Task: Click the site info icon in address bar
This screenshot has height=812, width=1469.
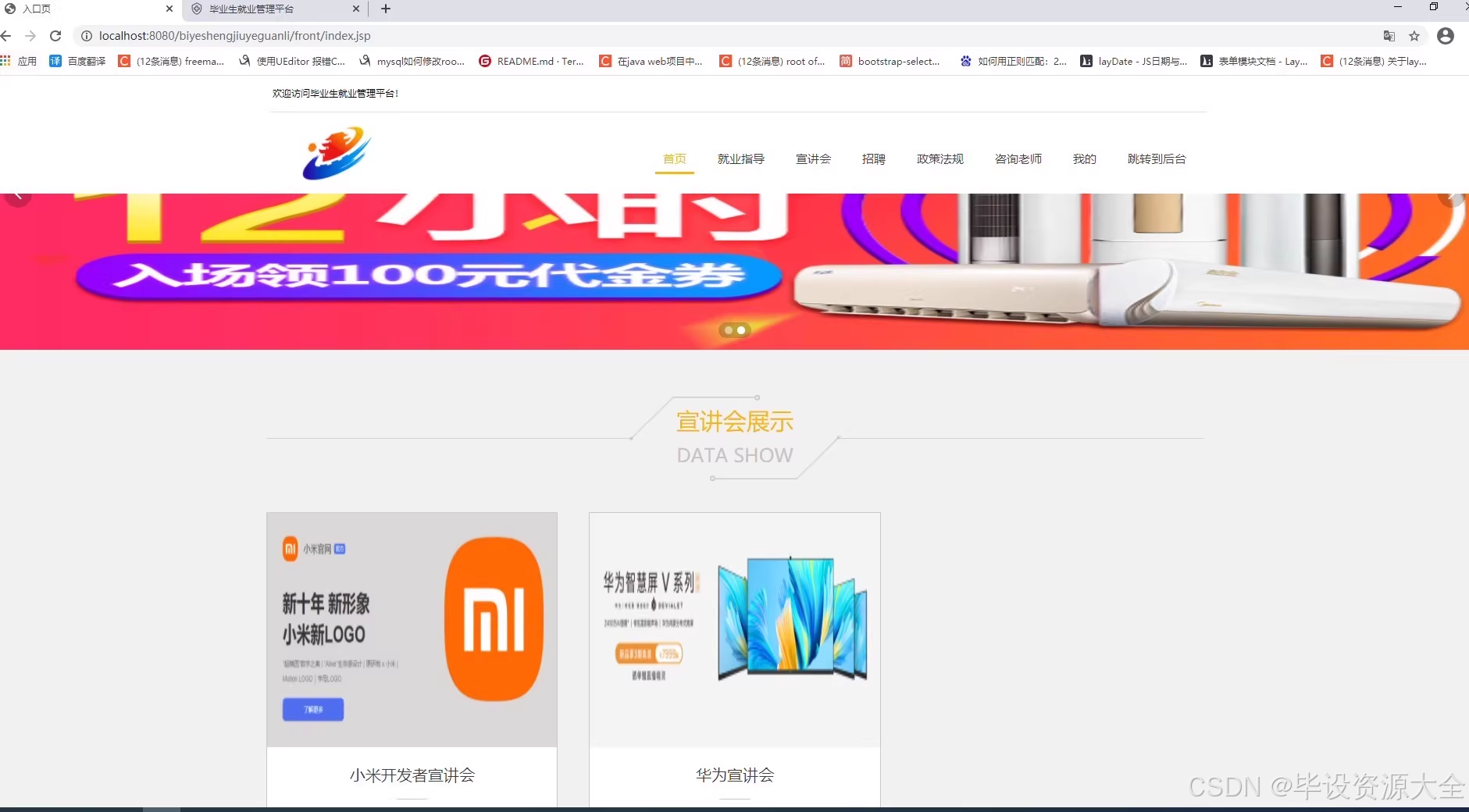Action: coord(87,36)
